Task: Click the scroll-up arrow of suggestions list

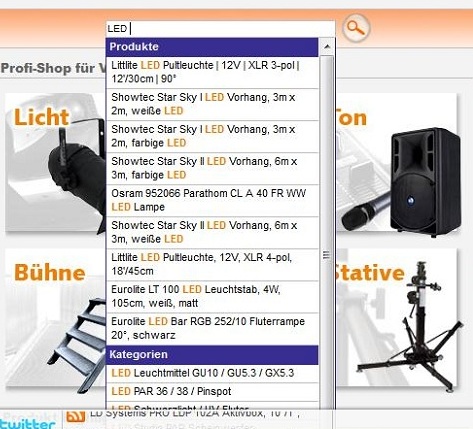Action: pyautogui.click(x=327, y=47)
